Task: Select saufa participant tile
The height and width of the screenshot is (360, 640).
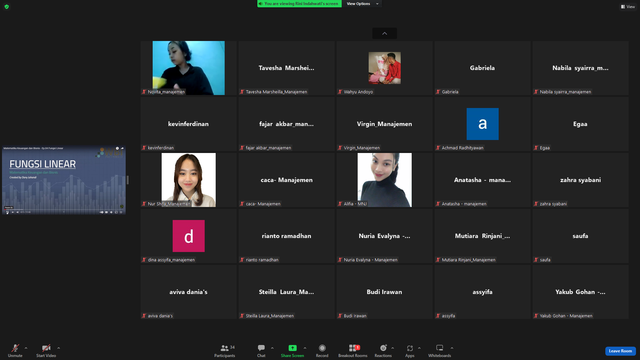Action: [x=580, y=236]
